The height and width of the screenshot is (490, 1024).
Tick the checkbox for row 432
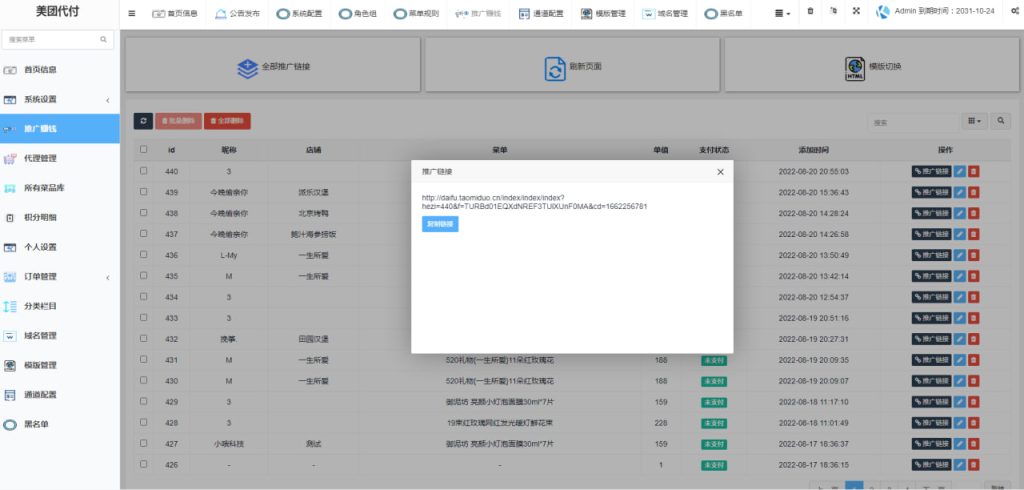(x=144, y=338)
